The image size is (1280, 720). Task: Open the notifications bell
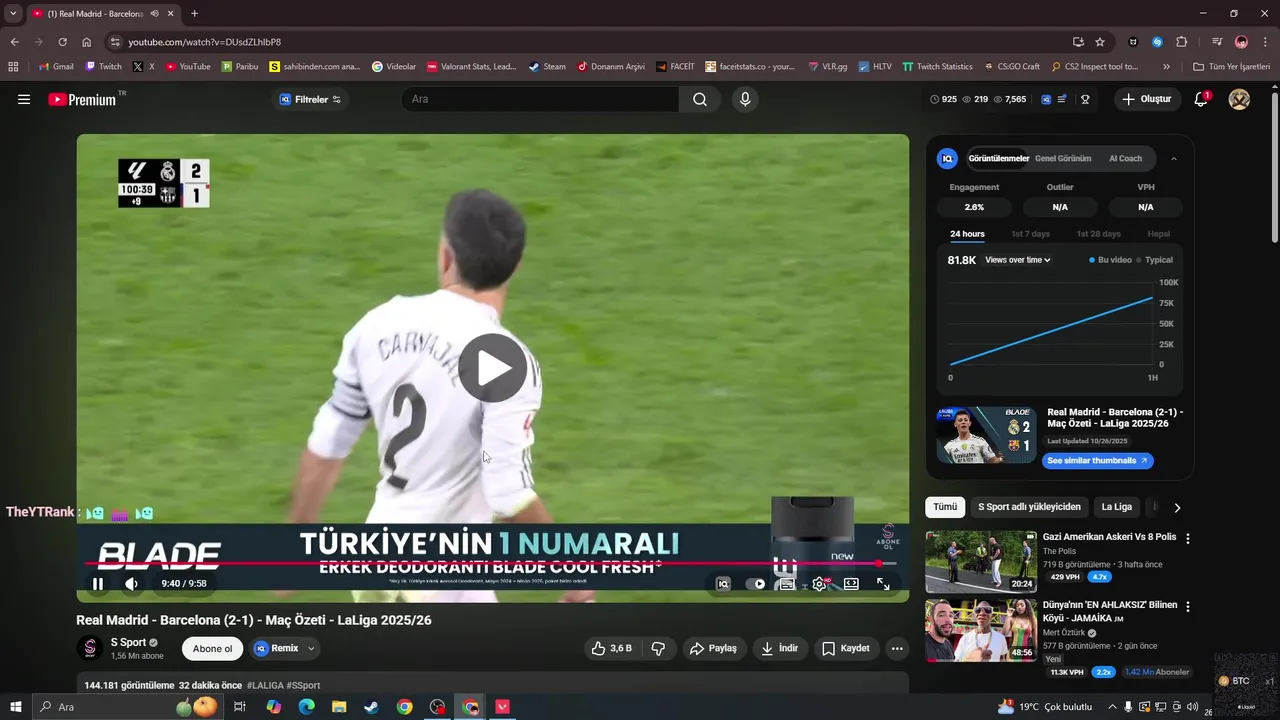pos(1201,99)
